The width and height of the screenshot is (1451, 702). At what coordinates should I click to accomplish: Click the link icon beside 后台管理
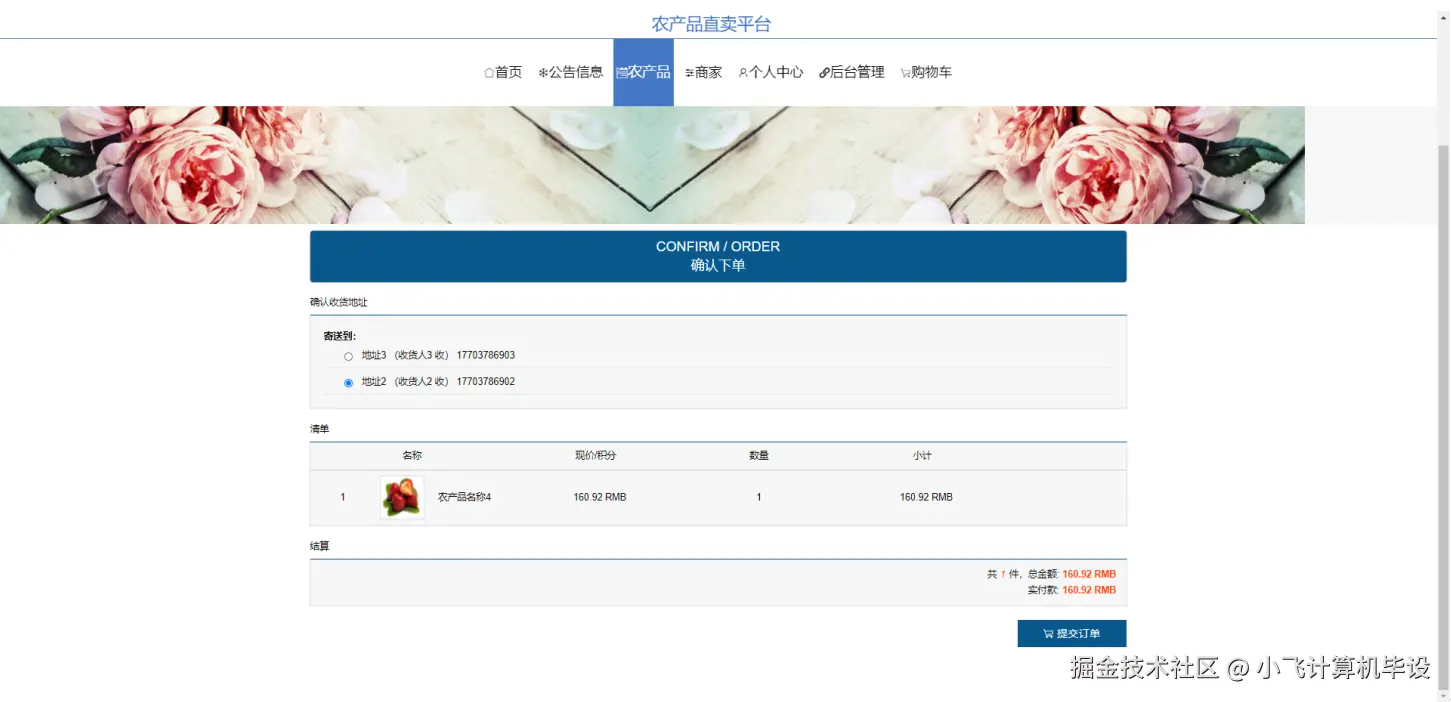point(824,73)
